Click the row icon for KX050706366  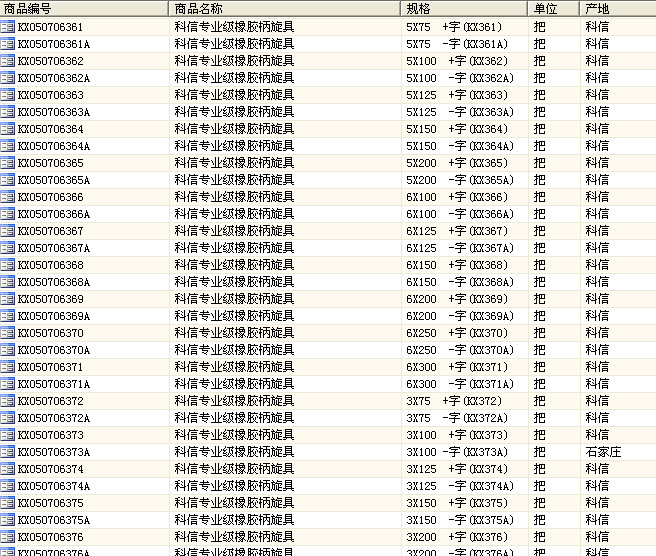(8, 197)
